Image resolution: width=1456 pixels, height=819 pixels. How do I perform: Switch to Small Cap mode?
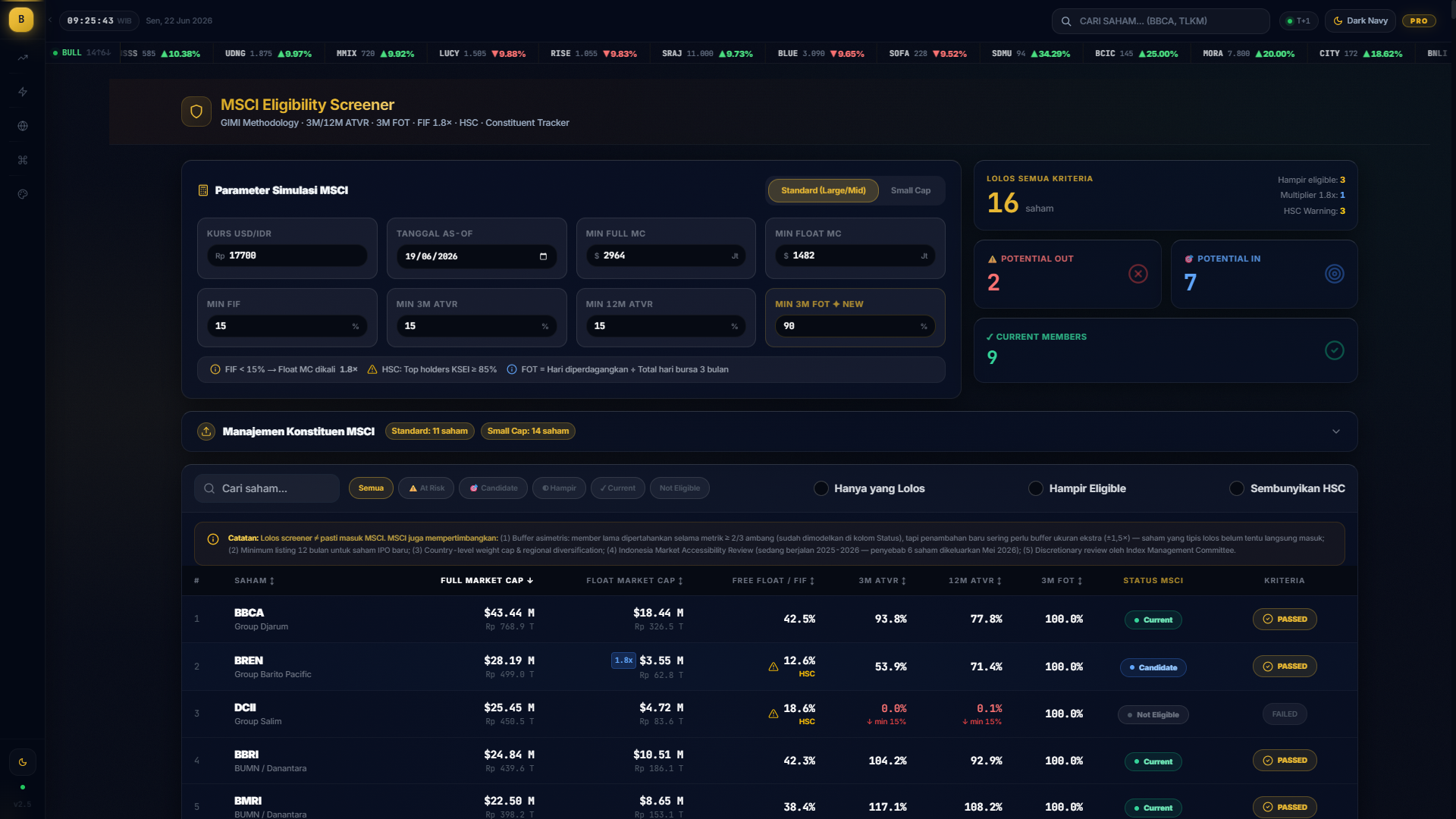click(911, 190)
